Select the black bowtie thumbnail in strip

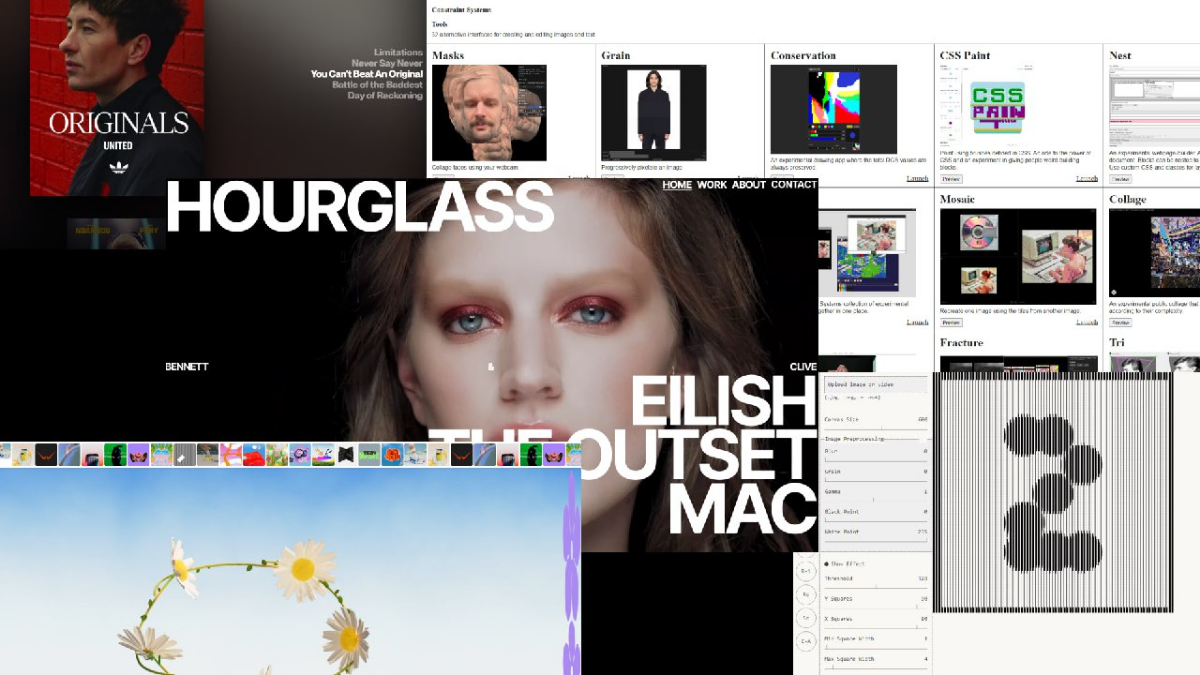coord(346,455)
